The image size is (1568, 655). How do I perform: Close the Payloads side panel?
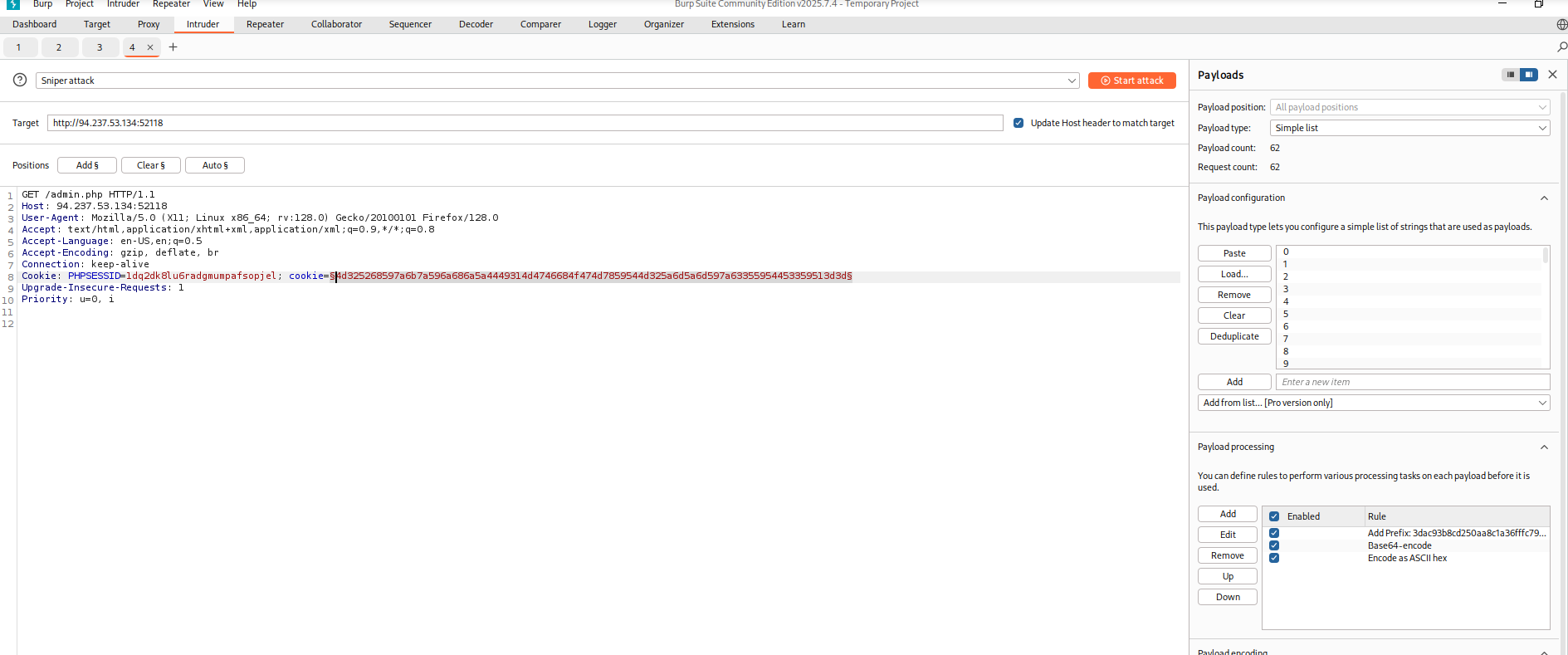(1552, 75)
